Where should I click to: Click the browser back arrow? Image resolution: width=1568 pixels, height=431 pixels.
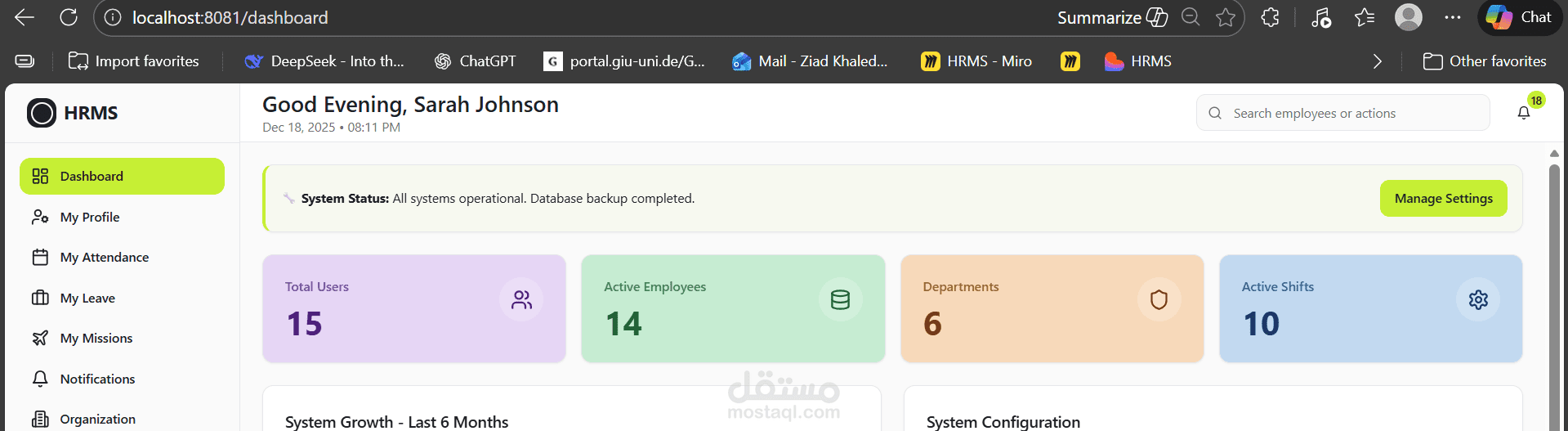coord(25,17)
